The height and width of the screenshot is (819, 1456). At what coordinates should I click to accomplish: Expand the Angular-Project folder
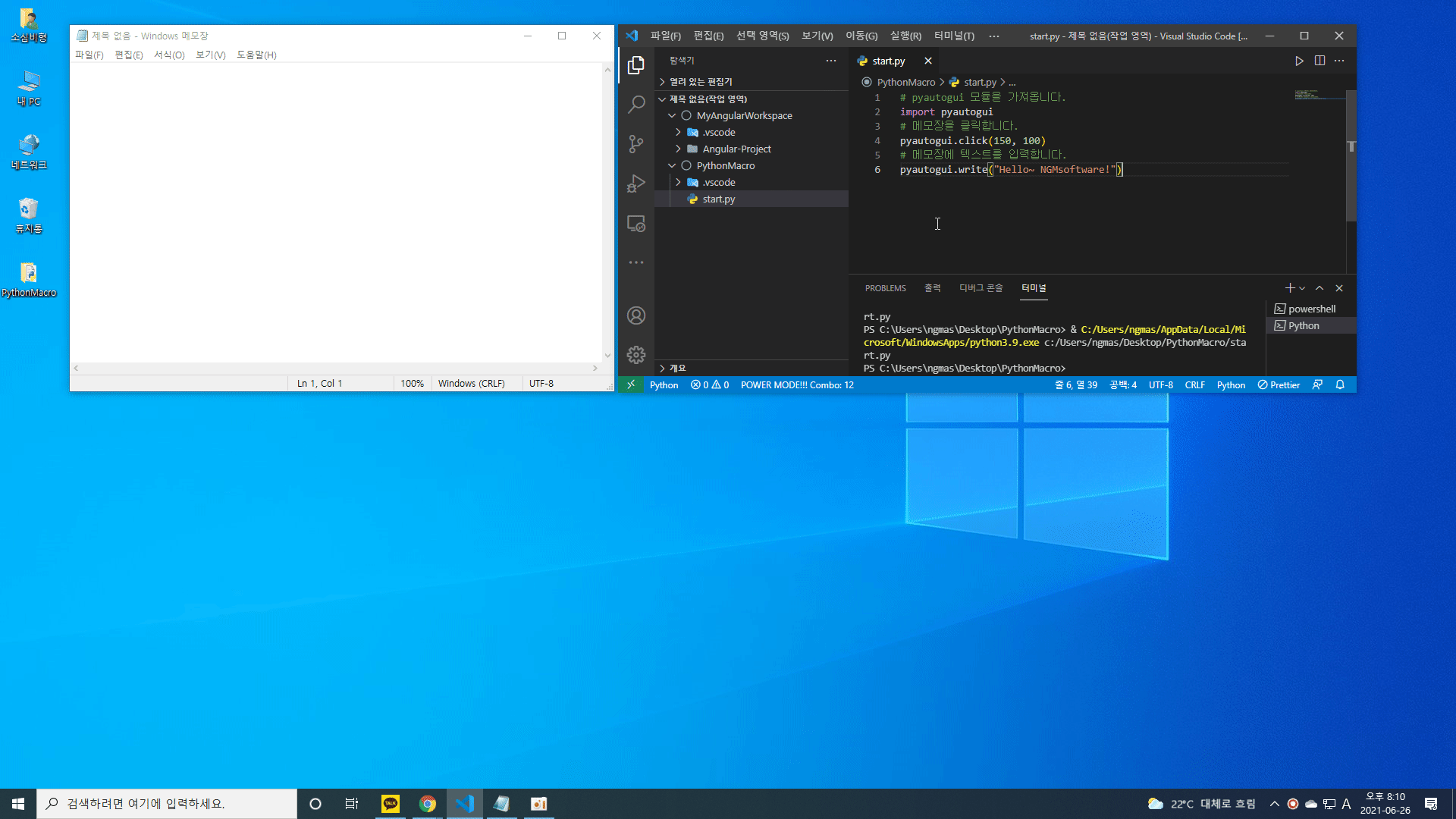(751, 149)
